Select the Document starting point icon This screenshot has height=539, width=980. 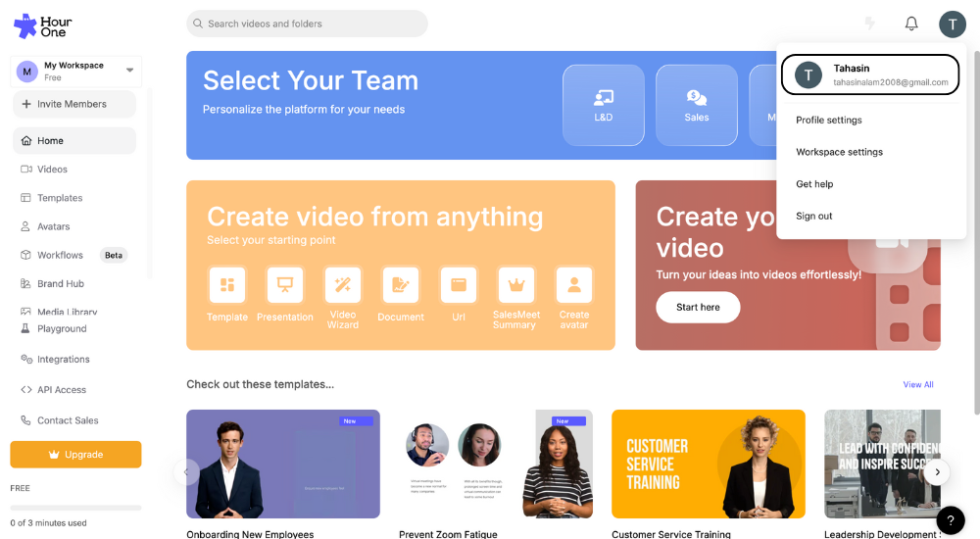click(401, 285)
